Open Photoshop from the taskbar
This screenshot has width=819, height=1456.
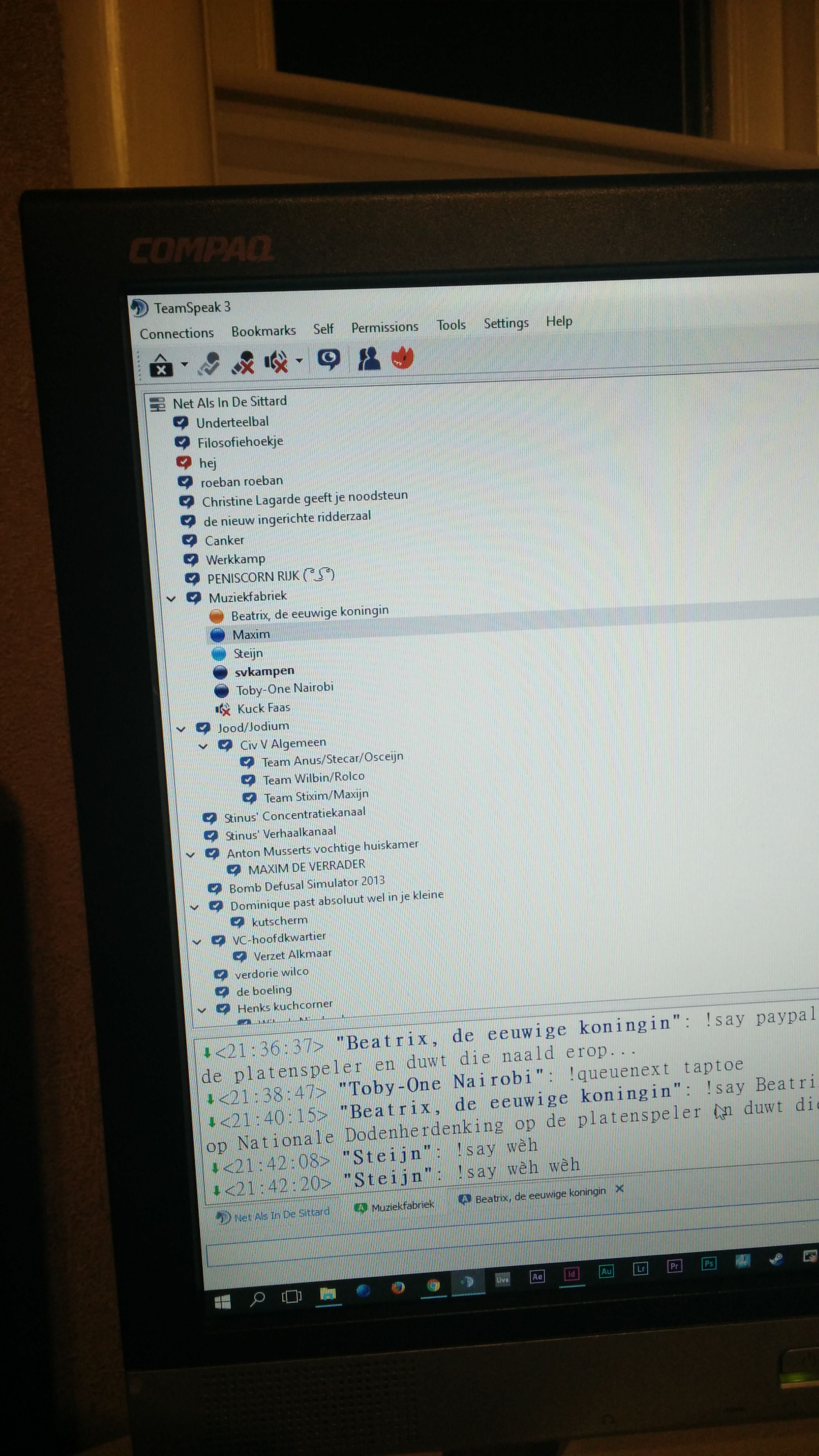[x=709, y=1264]
